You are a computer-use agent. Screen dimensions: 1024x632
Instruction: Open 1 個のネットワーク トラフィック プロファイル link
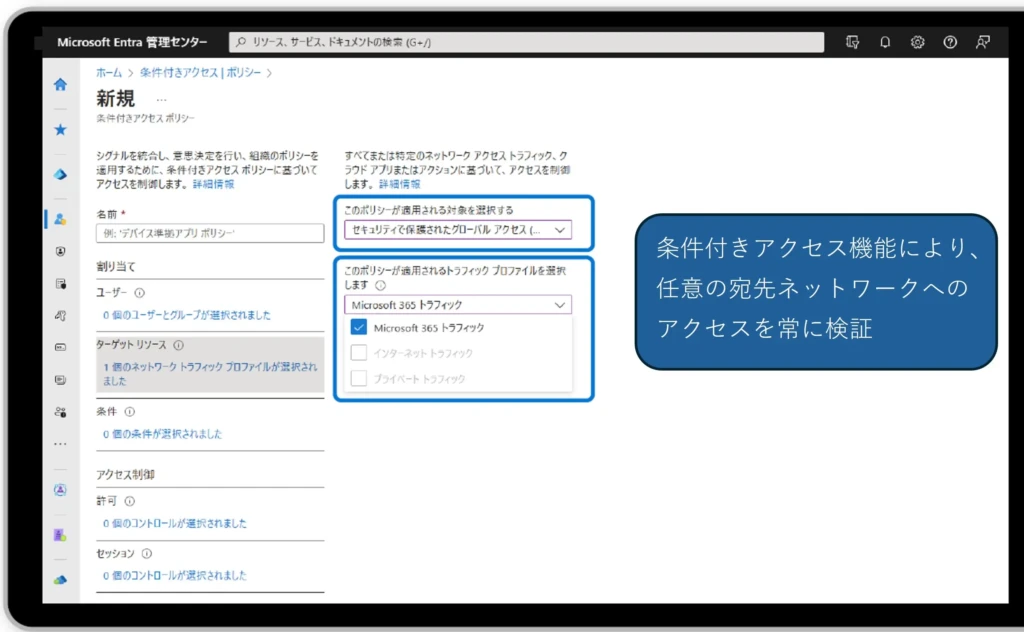tap(210, 373)
